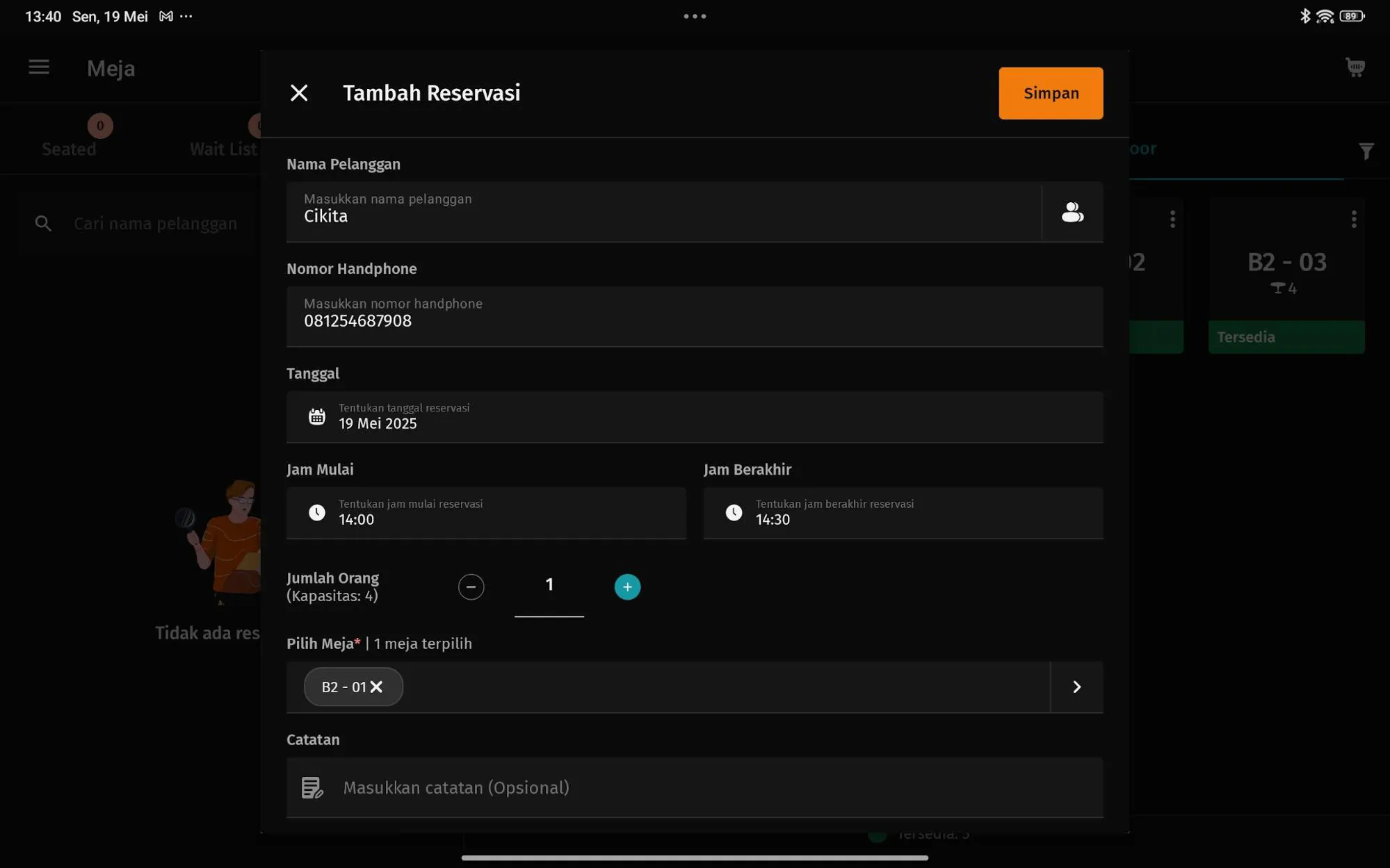The width and height of the screenshot is (1390, 868).
Task: Open the calendar icon in Tanggal
Action: 317,416
